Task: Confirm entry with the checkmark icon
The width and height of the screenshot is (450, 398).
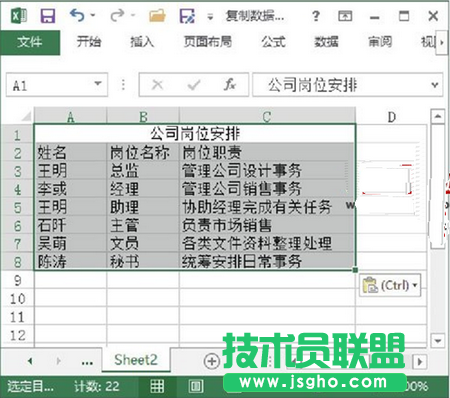Action: pyautogui.click(x=194, y=85)
